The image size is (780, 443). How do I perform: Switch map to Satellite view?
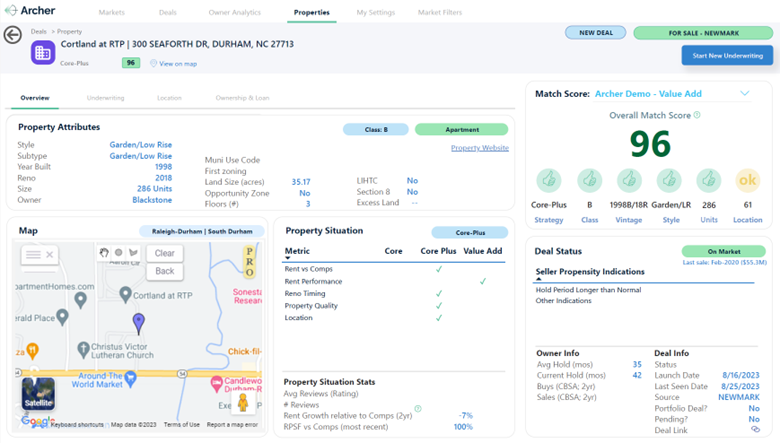38,393
